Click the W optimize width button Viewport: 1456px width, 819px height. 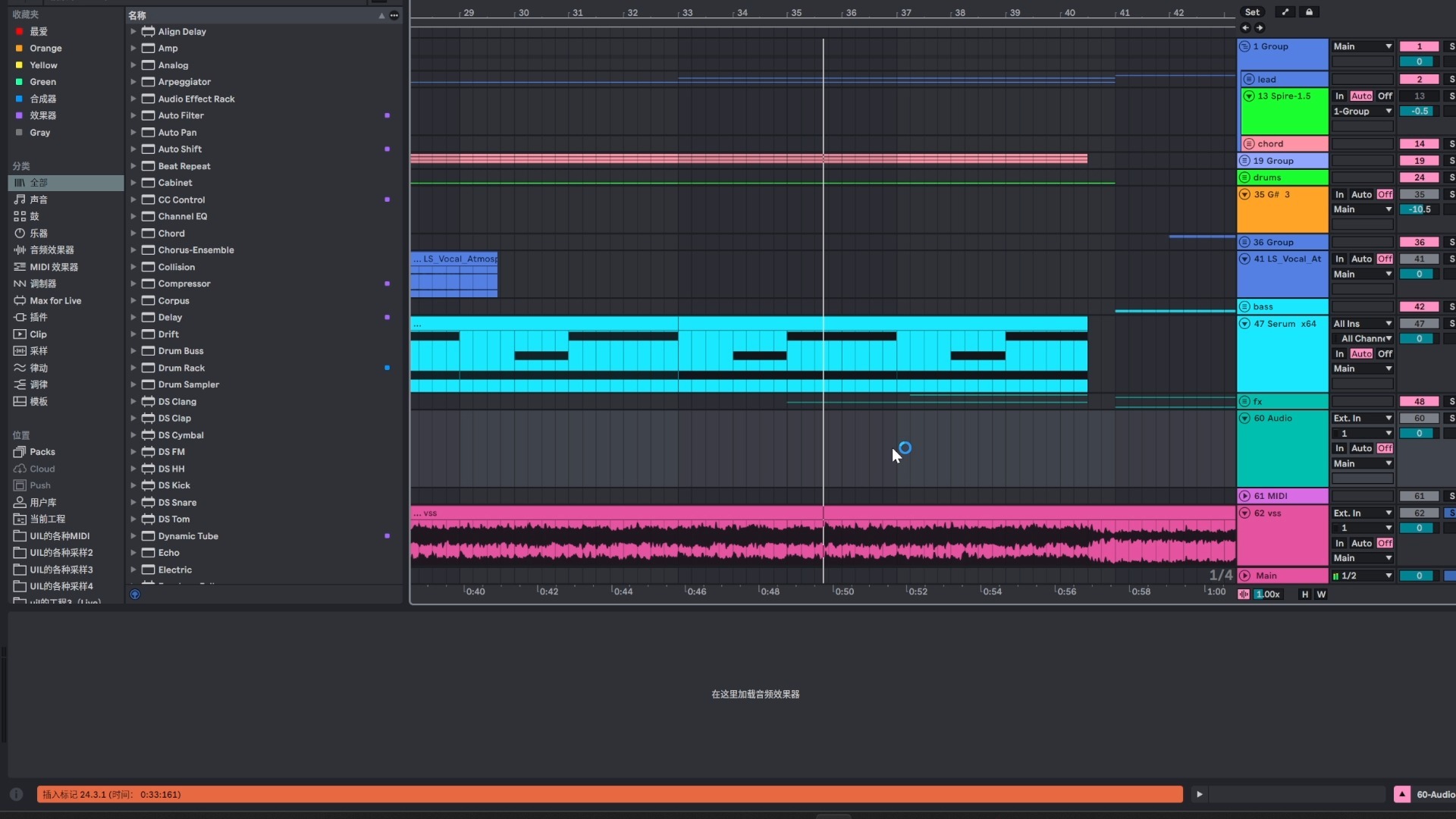(1321, 595)
